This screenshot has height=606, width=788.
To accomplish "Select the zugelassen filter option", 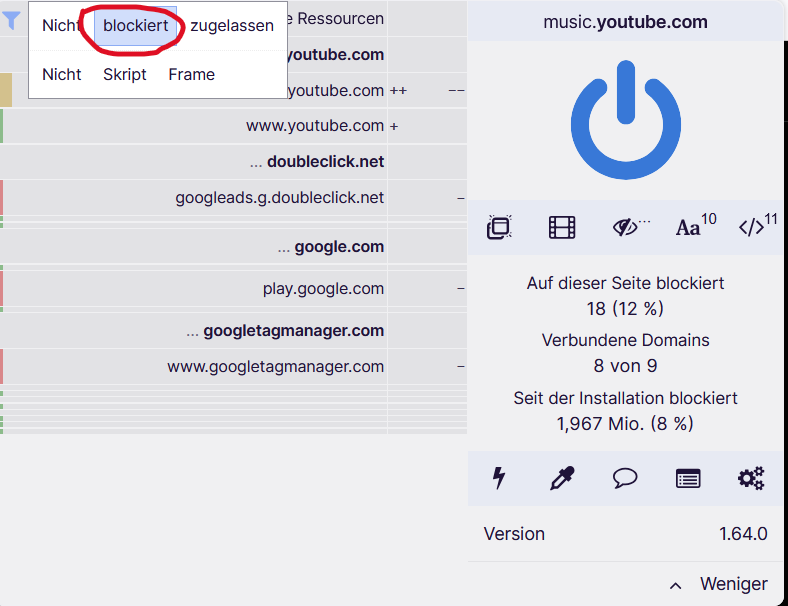I will coord(232,26).
